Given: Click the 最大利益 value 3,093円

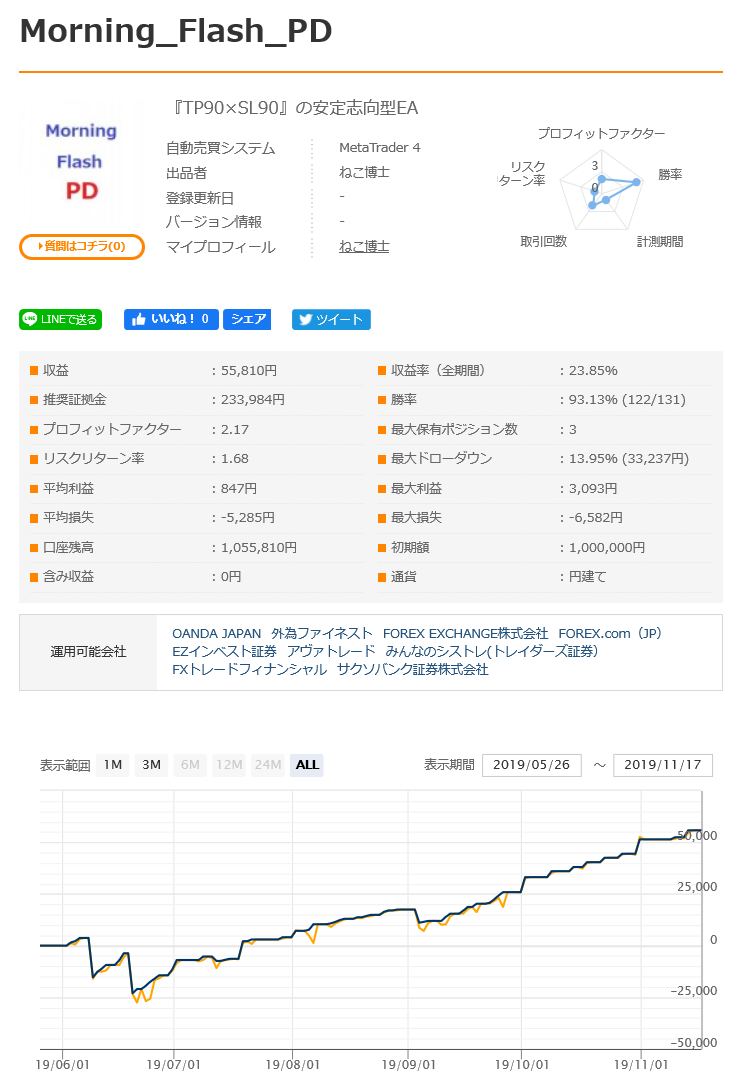Looking at the screenshot, I should [593, 489].
